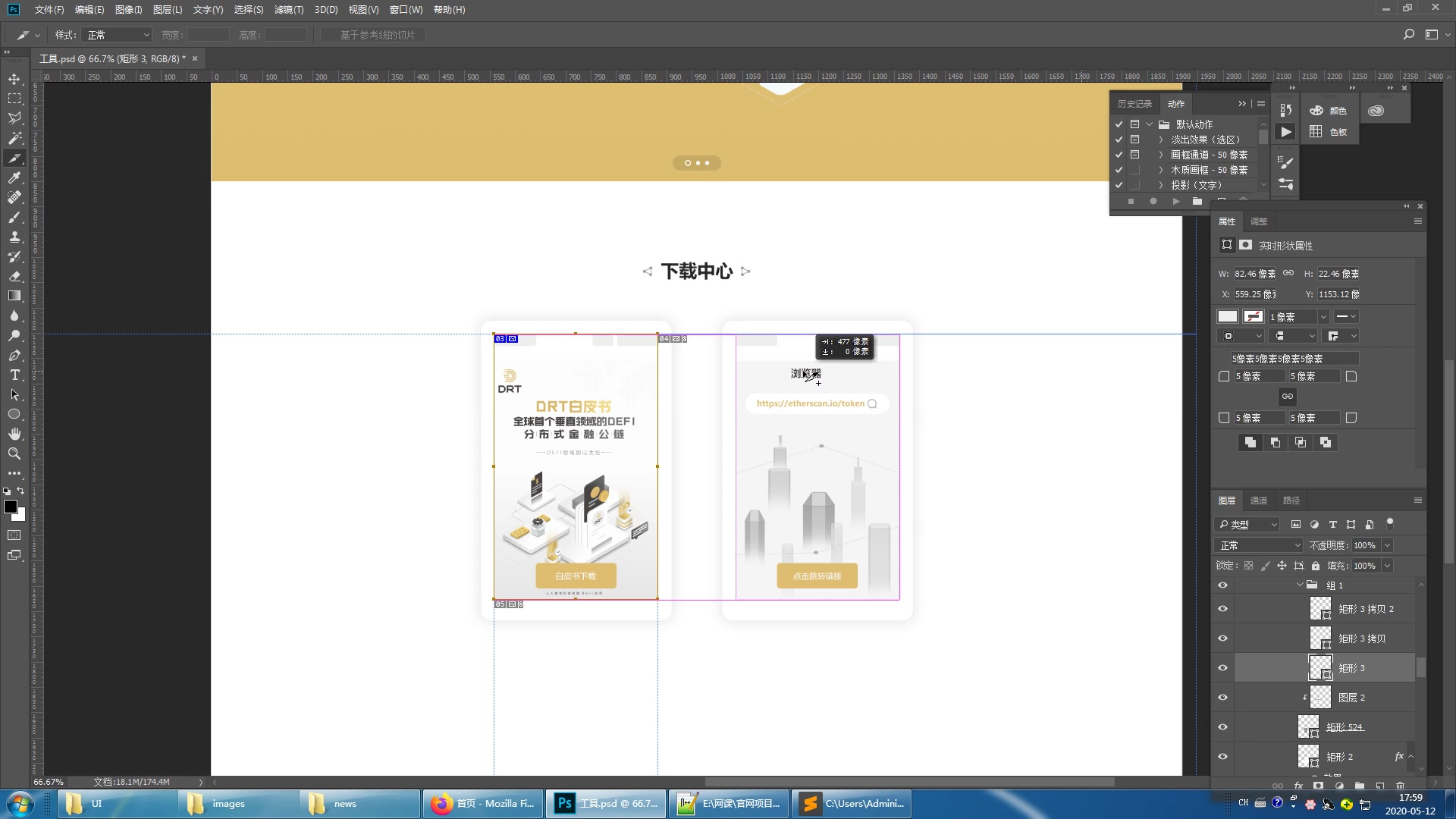This screenshot has height=819, width=1456.
Task: Click the shape stroke color swatch
Action: [x=1254, y=317]
